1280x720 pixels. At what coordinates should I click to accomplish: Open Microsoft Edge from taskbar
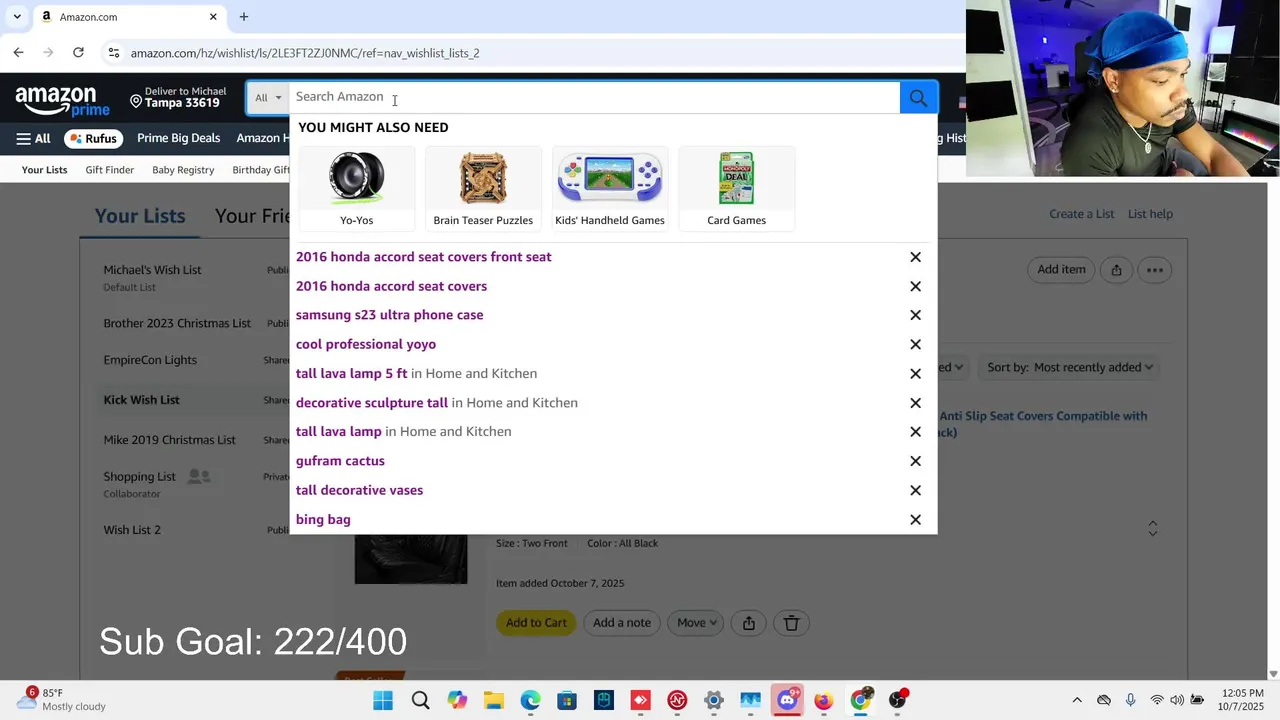pyautogui.click(x=530, y=700)
